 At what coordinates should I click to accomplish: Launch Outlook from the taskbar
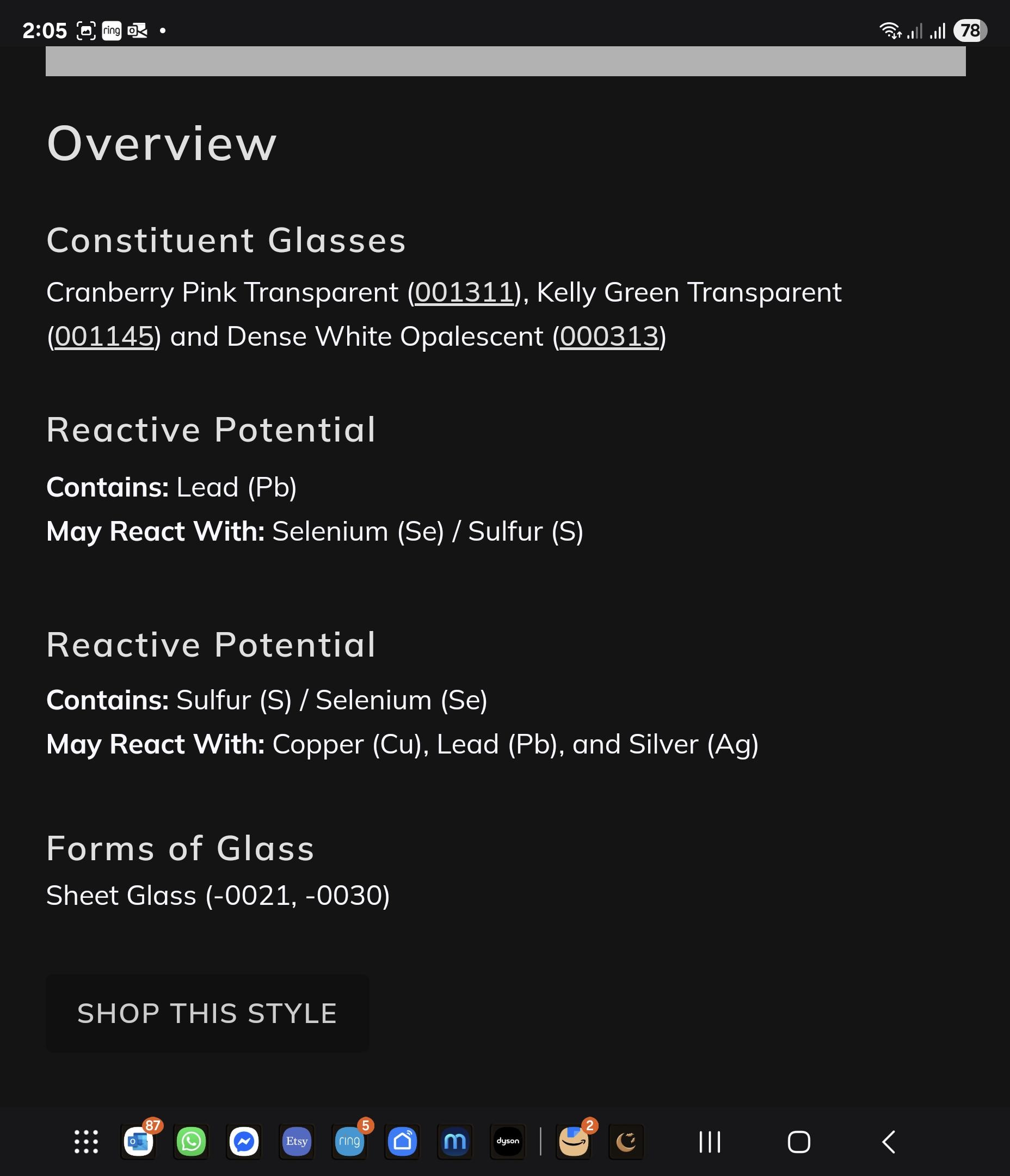click(138, 1141)
